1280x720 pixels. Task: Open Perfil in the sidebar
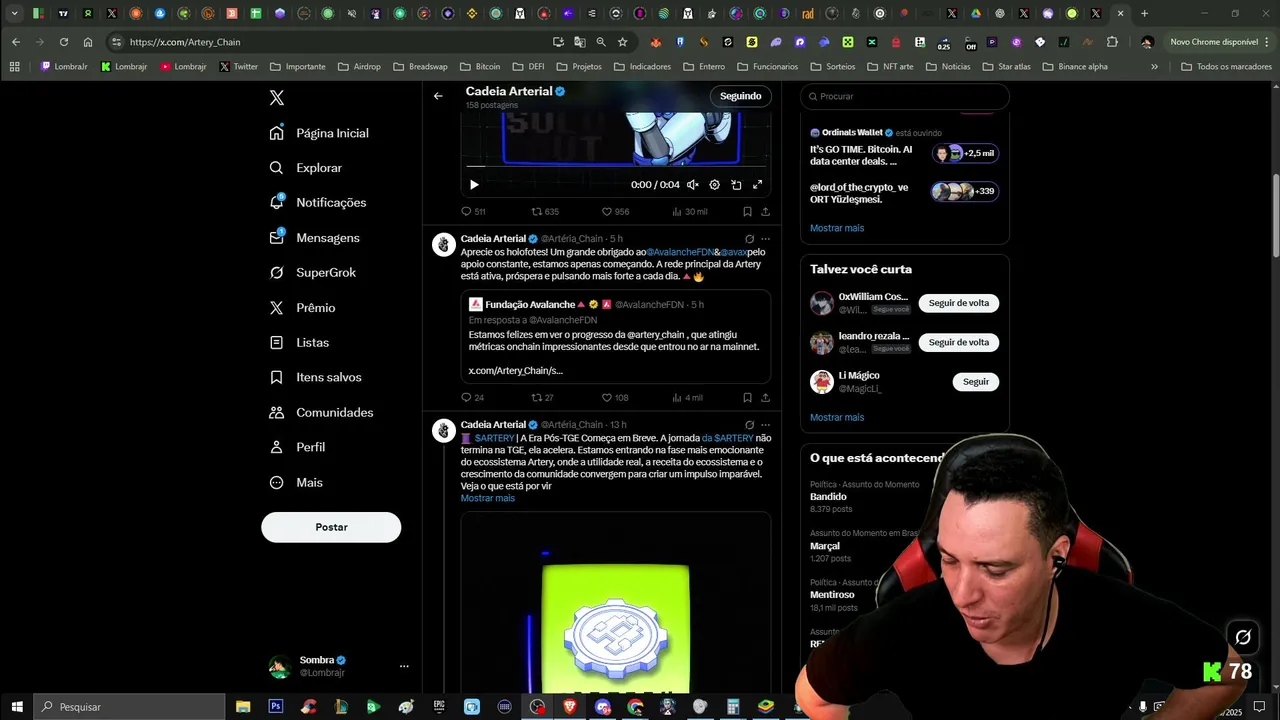[x=297, y=447]
